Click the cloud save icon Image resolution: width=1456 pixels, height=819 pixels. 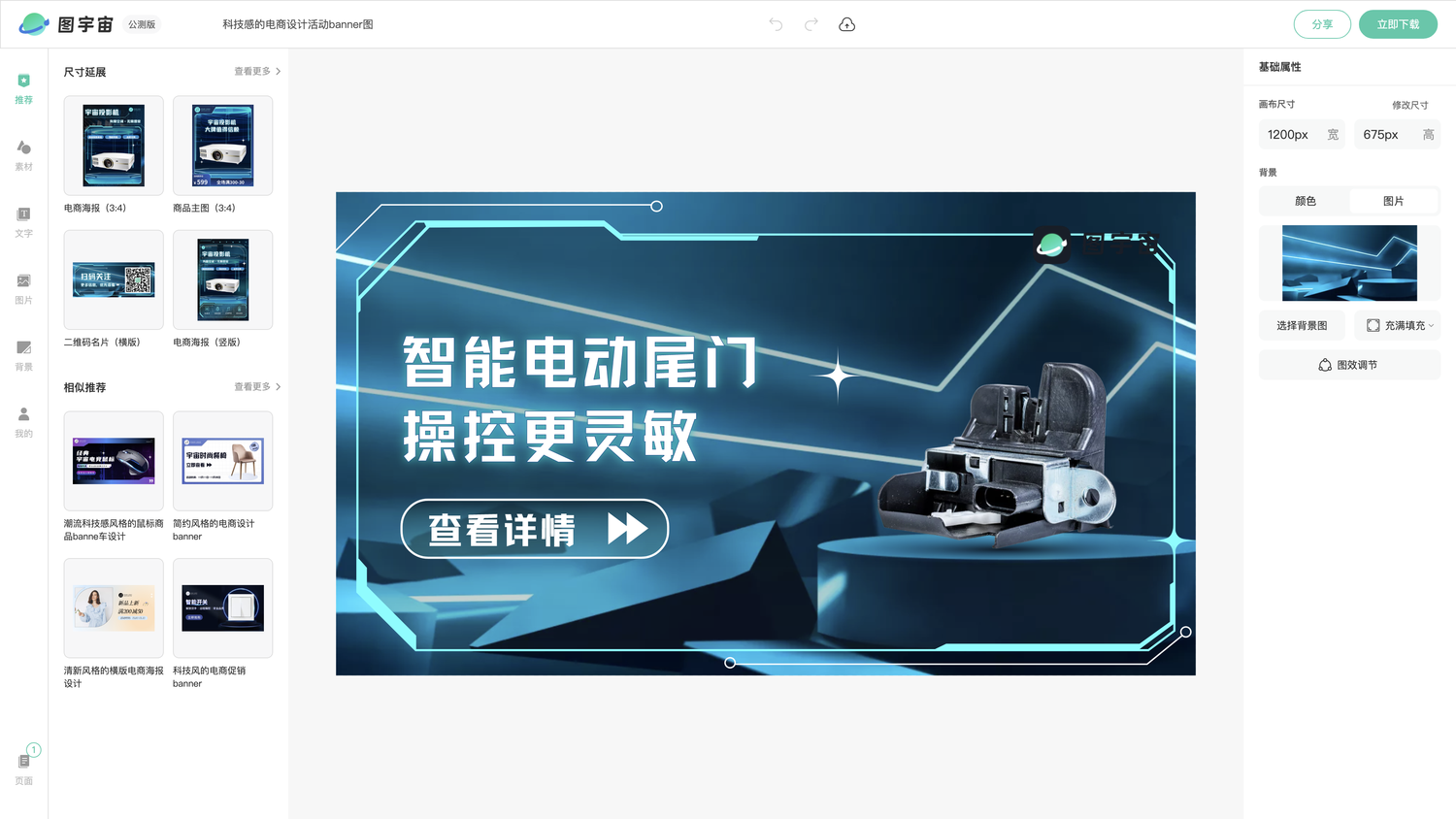pyautogui.click(x=846, y=24)
